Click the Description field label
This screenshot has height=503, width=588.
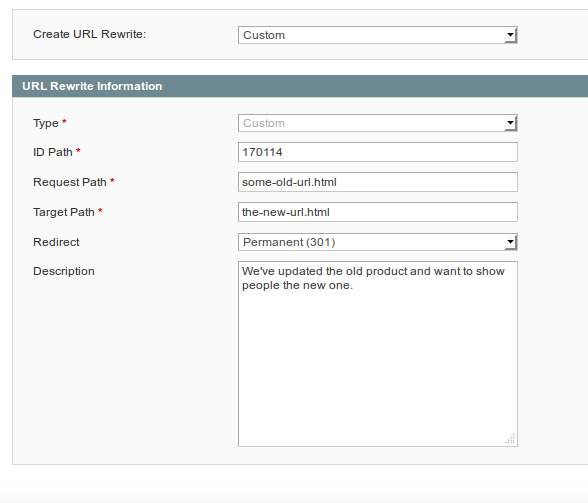tap(64, 271)
